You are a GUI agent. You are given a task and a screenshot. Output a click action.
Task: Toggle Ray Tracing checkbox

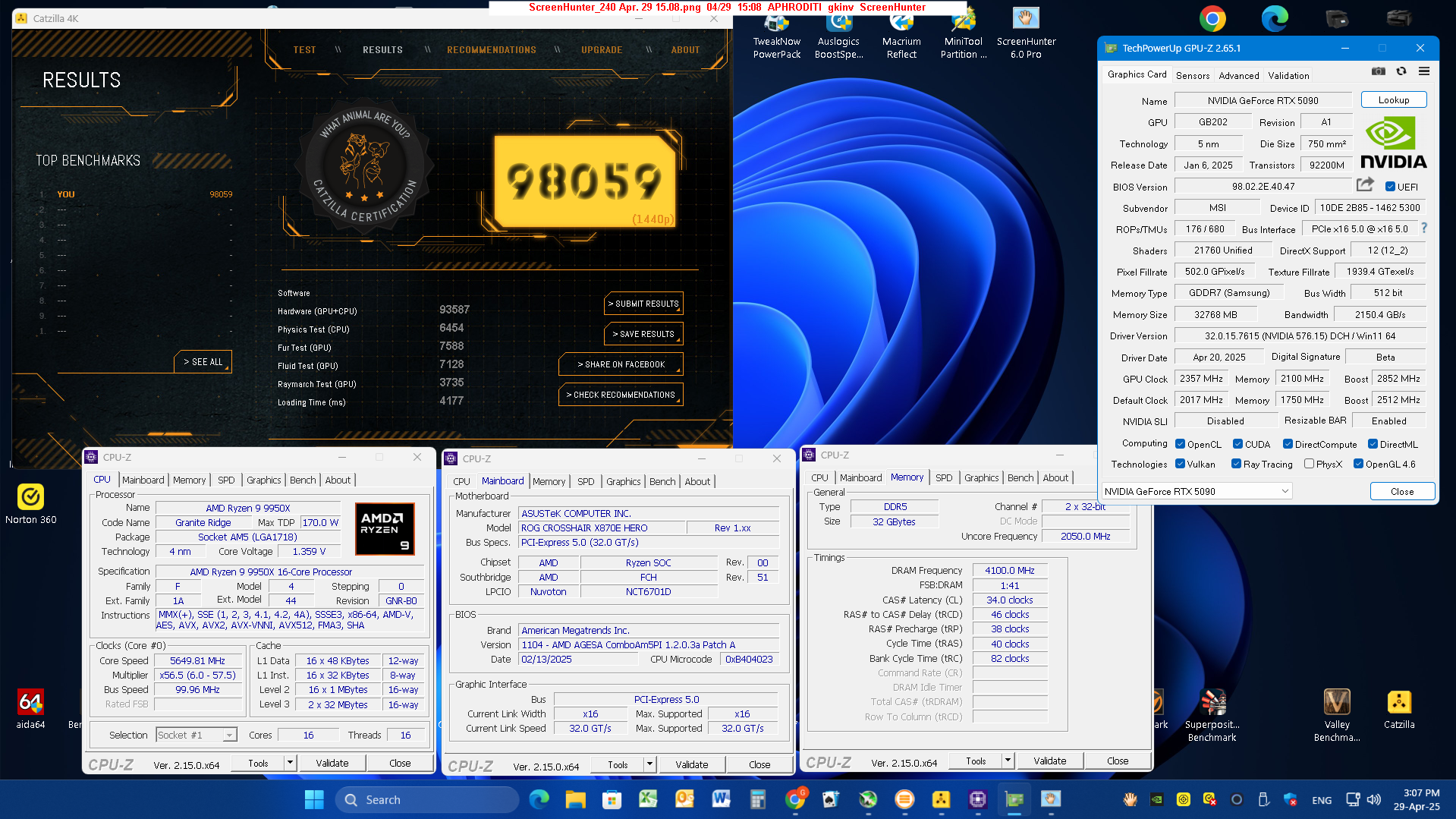click(1236, 464)
